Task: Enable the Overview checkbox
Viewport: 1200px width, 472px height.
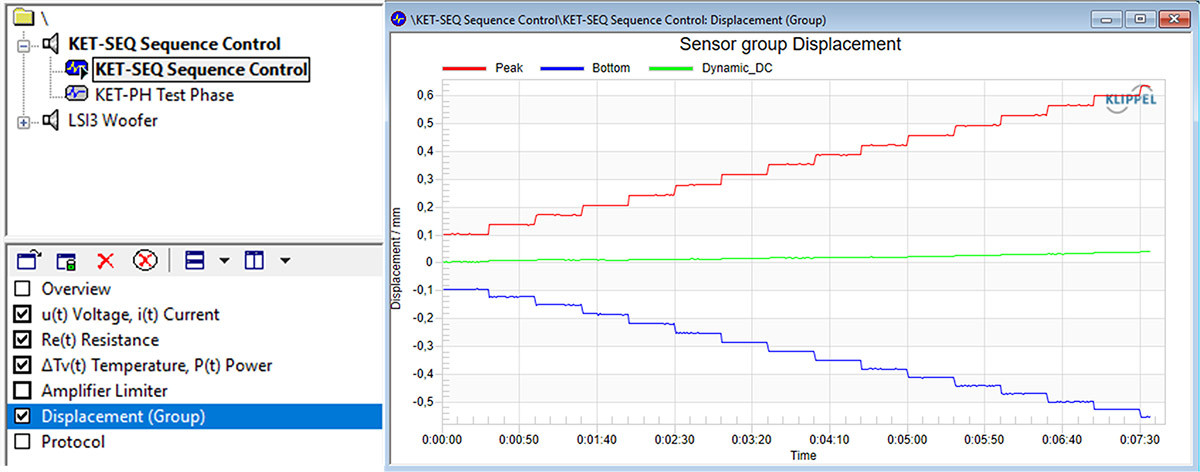Action: tap(22, 289)
